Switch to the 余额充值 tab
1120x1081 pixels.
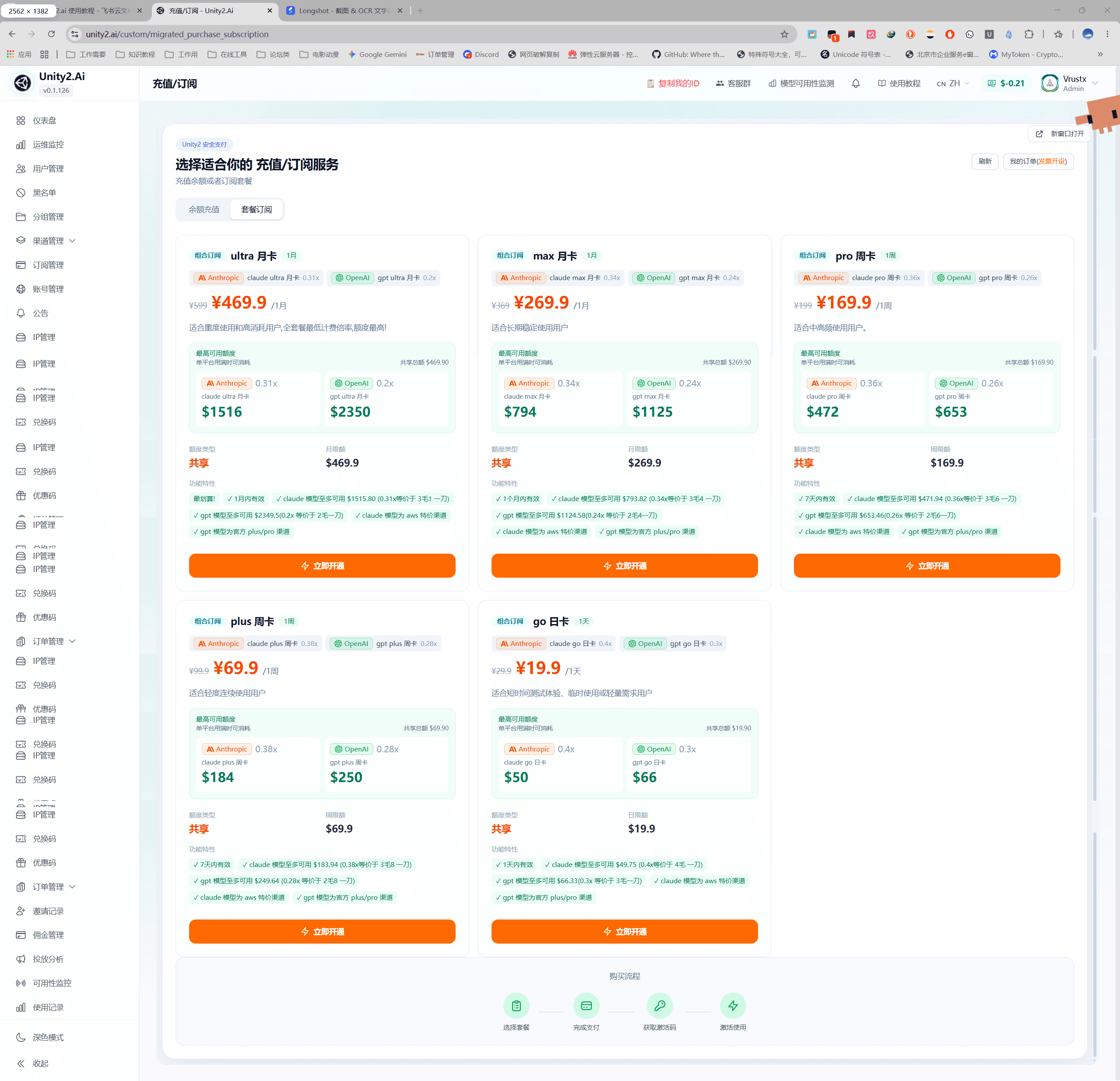point(204,210)
